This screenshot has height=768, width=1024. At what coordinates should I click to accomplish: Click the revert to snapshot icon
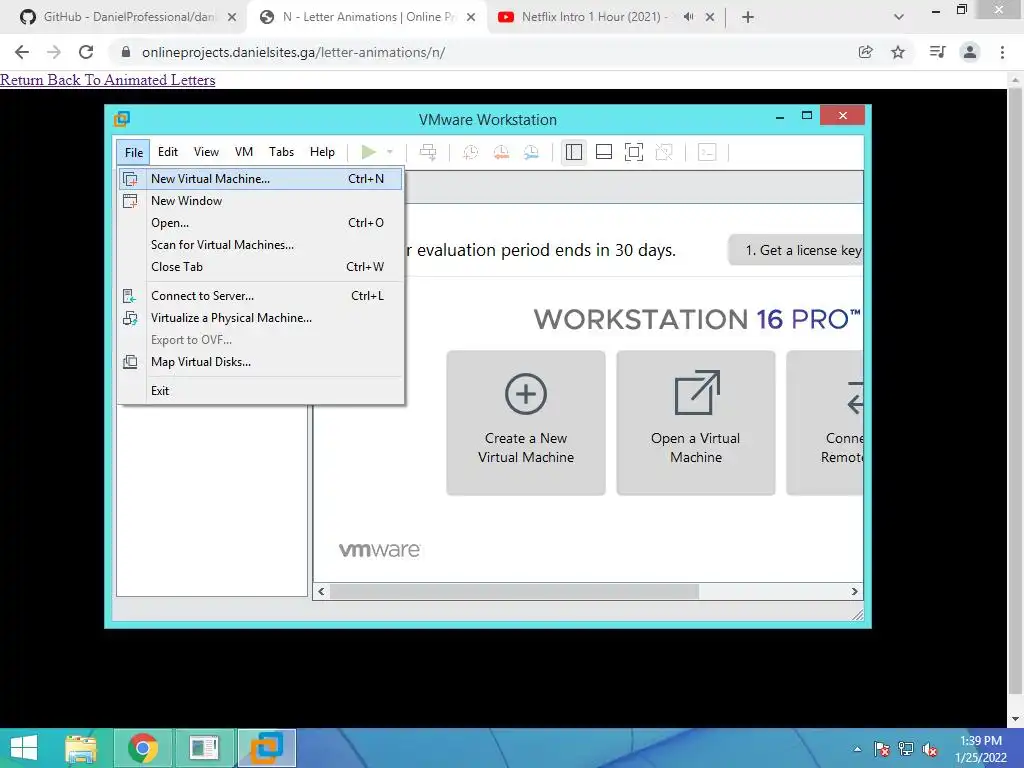pyautogui.click(x=501, y=152)
